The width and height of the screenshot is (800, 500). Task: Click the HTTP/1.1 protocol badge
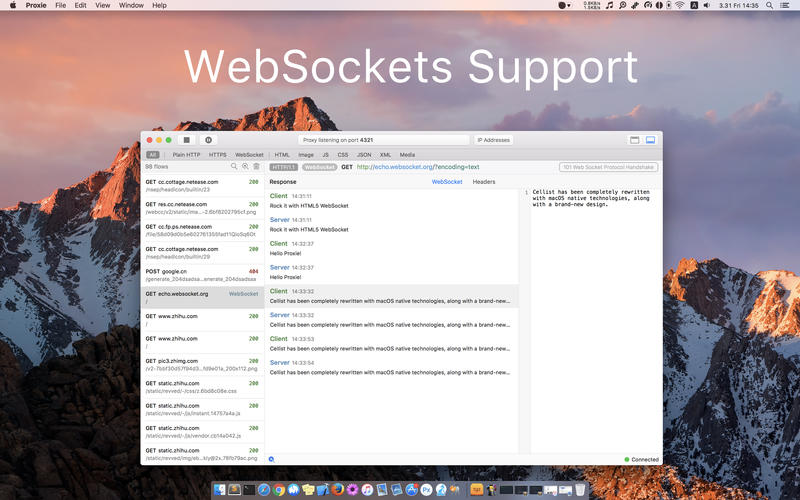point(284,167)
